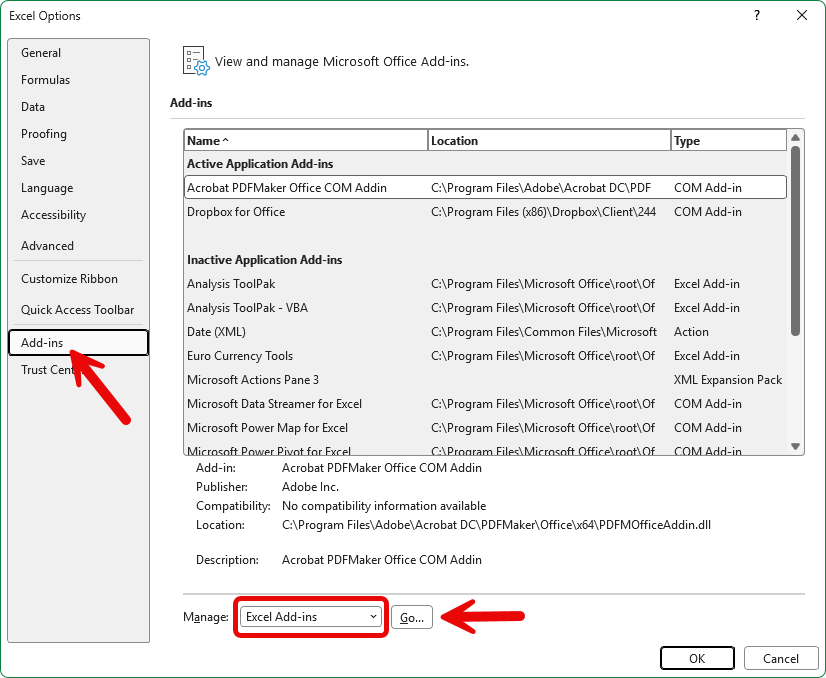
Task: Go to Save options
Action: tap(32, 160)
